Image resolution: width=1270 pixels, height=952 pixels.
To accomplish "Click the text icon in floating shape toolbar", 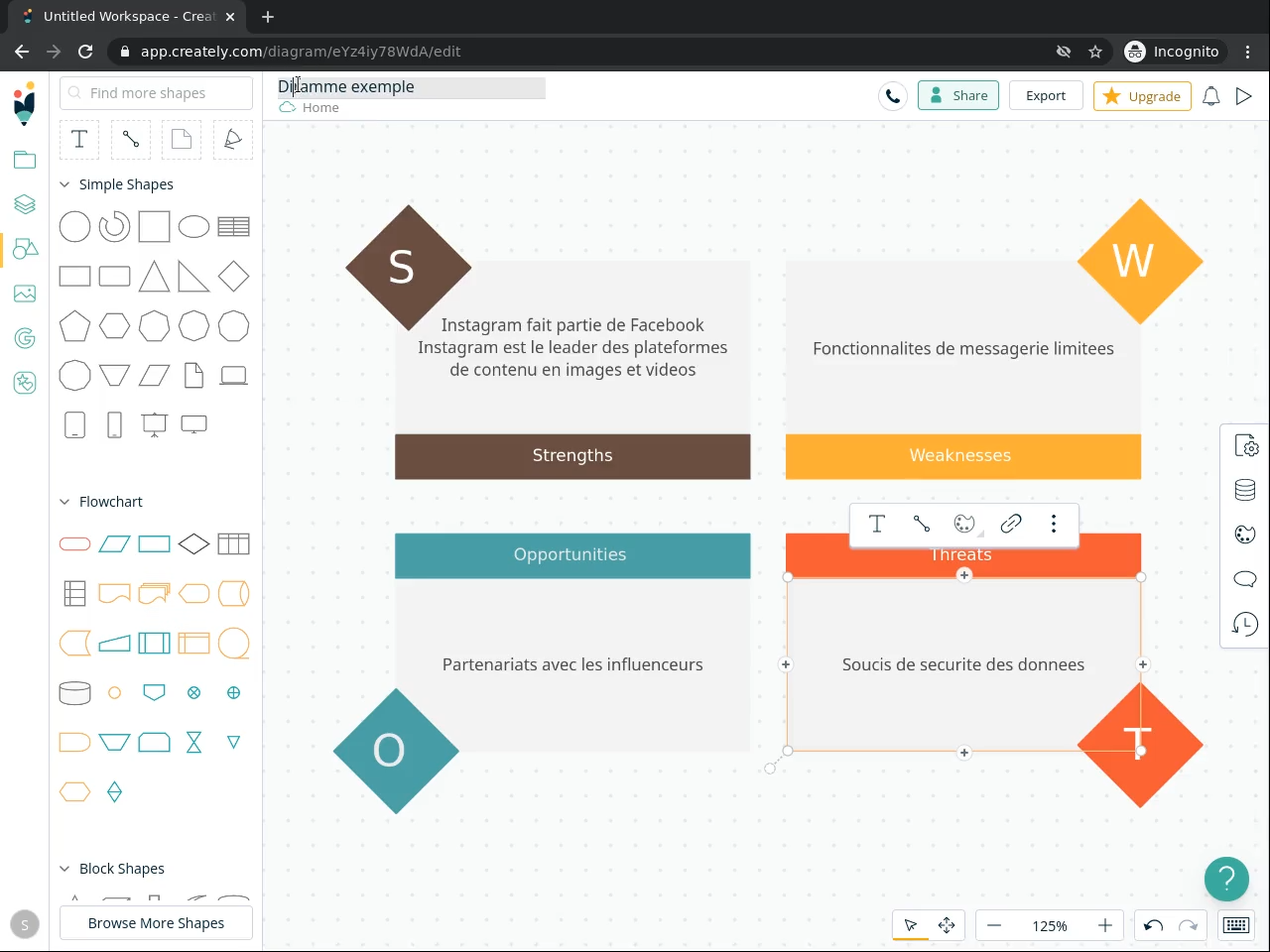I will pos(877,524).
